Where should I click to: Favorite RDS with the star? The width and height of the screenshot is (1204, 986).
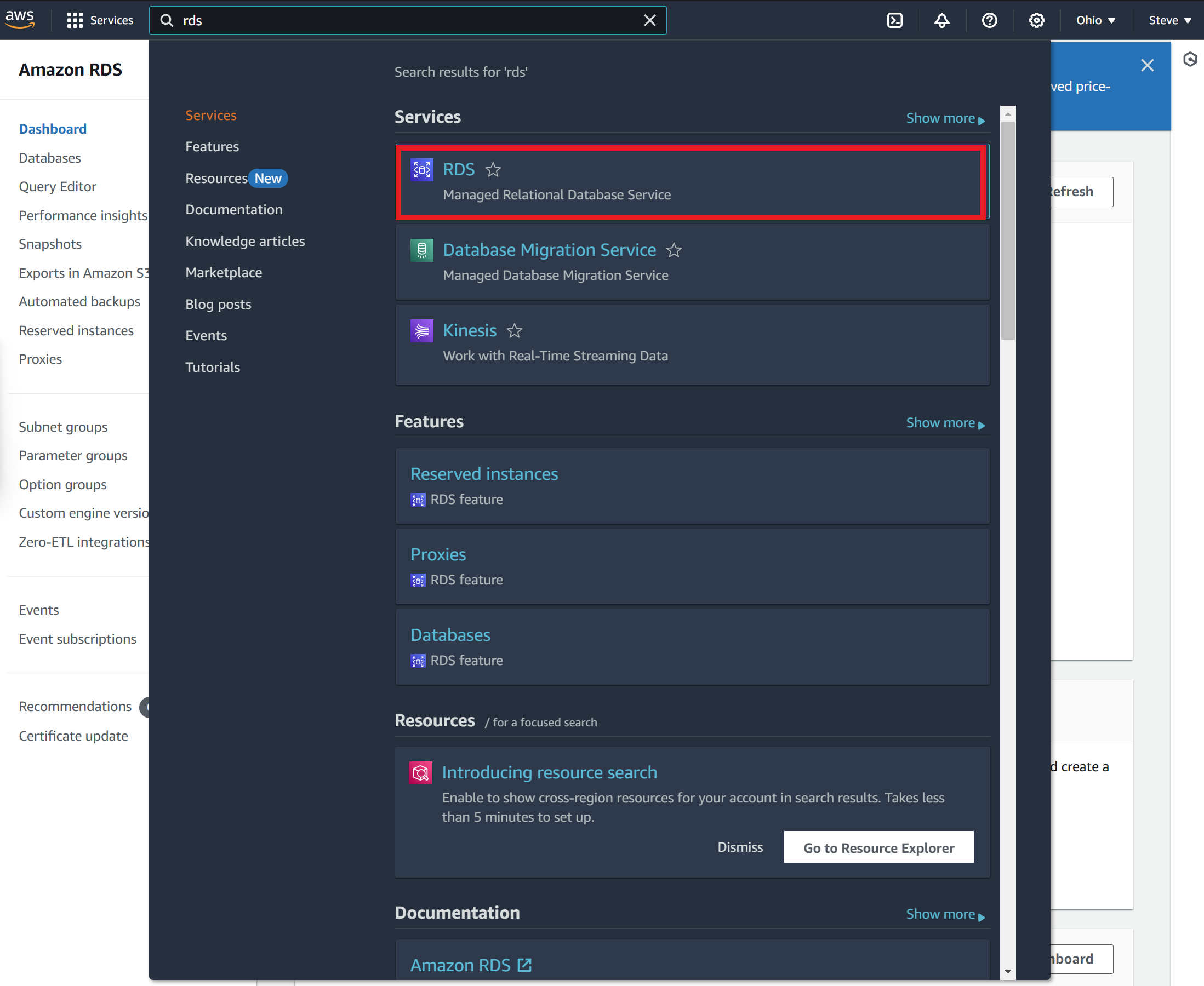point(493,170)
